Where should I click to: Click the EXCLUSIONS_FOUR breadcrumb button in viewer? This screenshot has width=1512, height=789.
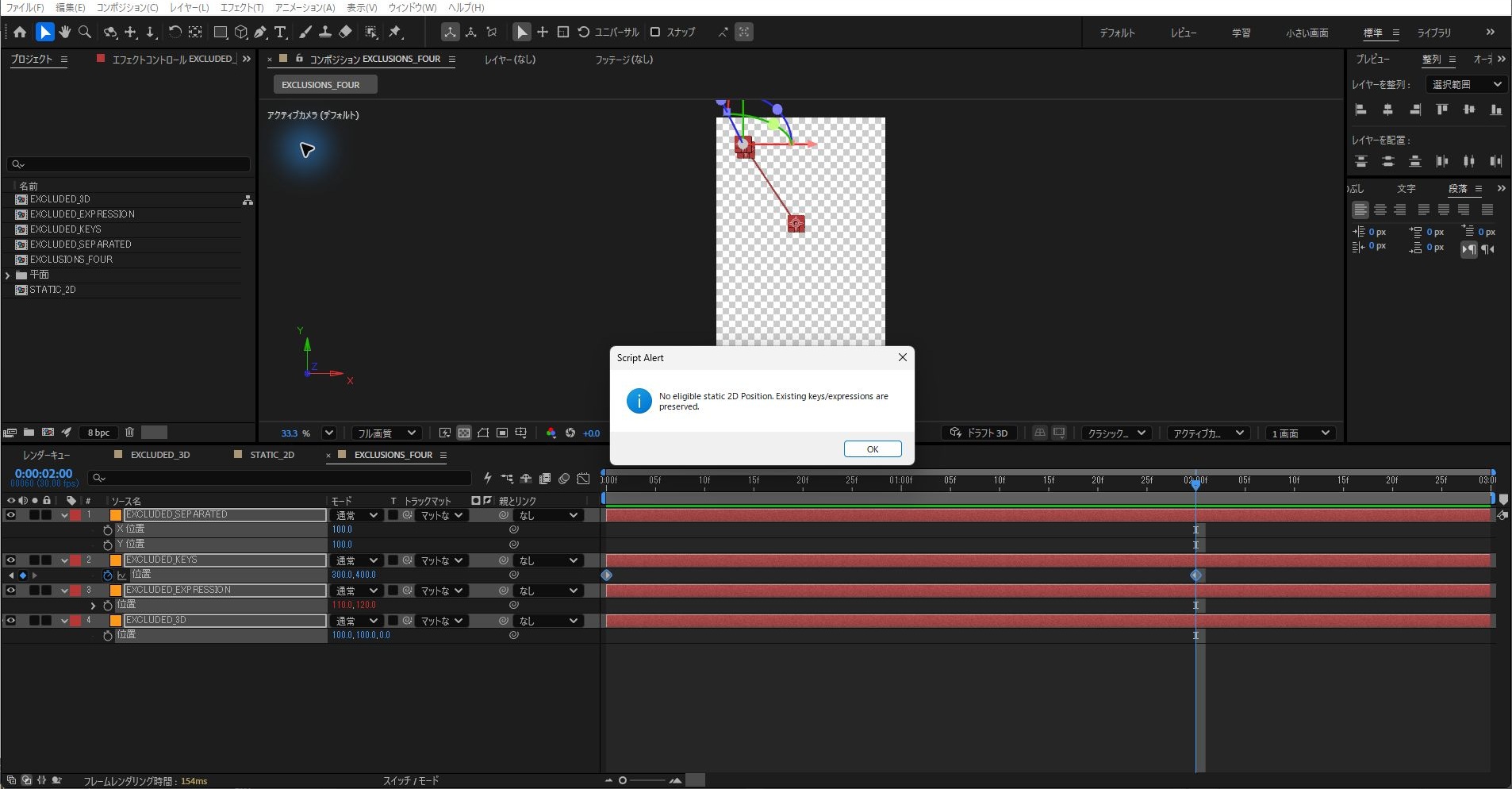(325, 85)
